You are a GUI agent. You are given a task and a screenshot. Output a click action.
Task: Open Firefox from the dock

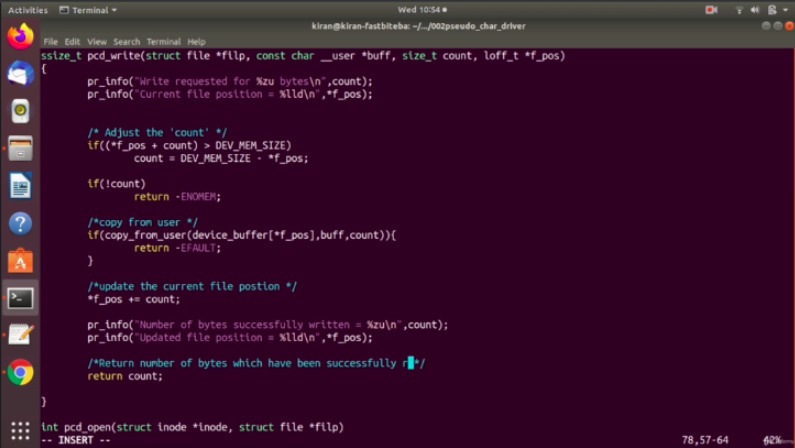[x=20, y=36]
